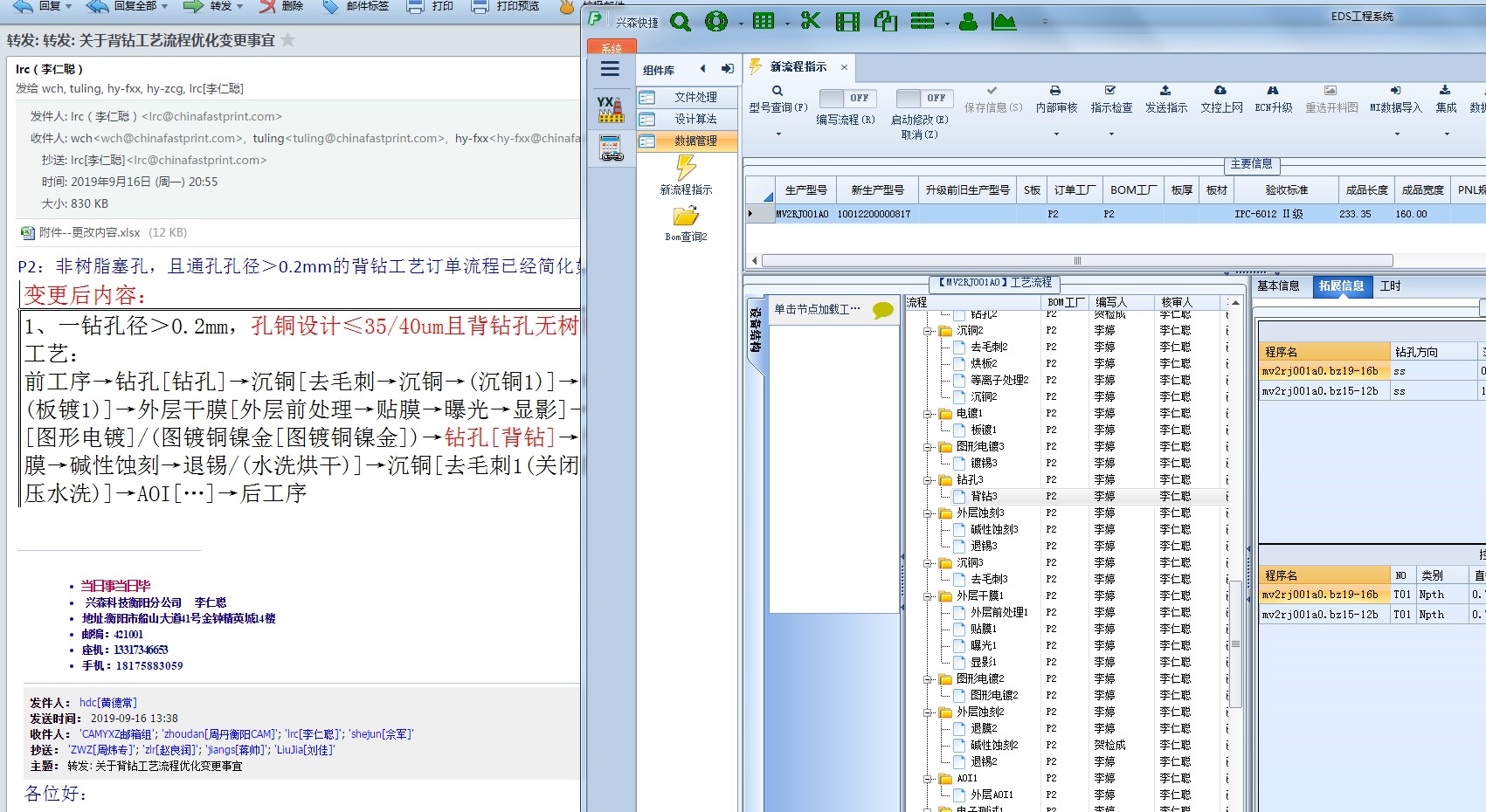Click the green scissors icon

(x=811, y=21)
